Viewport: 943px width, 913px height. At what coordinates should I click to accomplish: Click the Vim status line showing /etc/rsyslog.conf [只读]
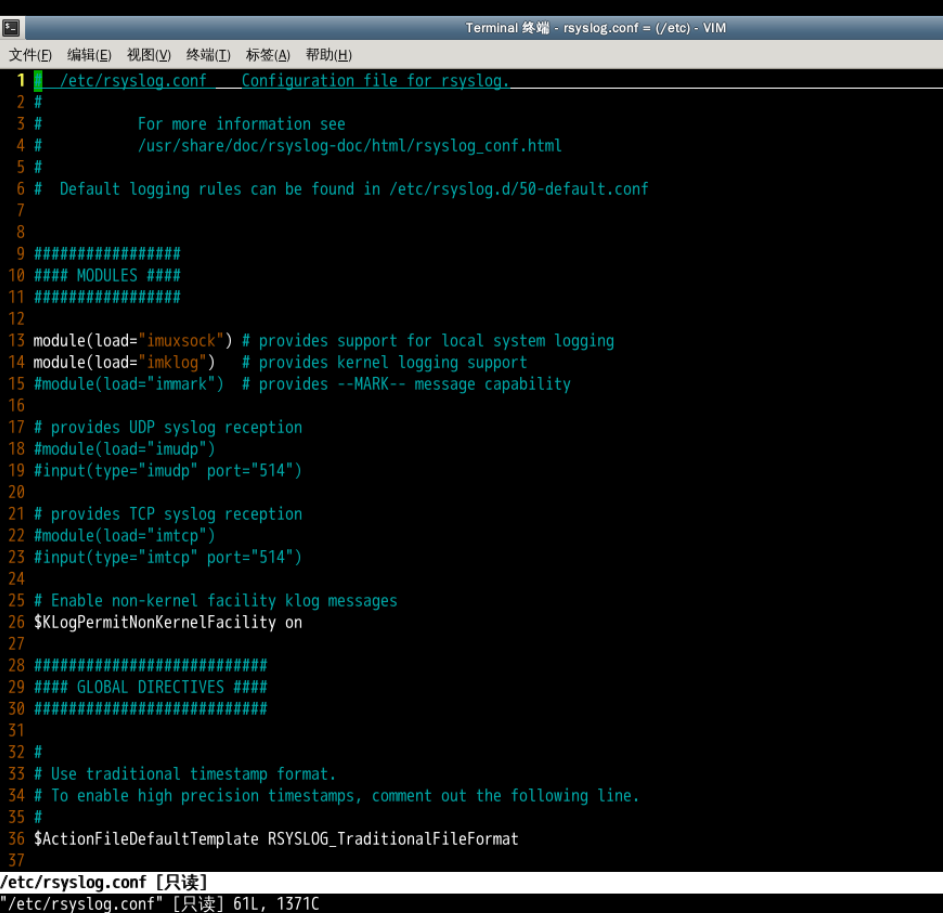click(104, 882)
